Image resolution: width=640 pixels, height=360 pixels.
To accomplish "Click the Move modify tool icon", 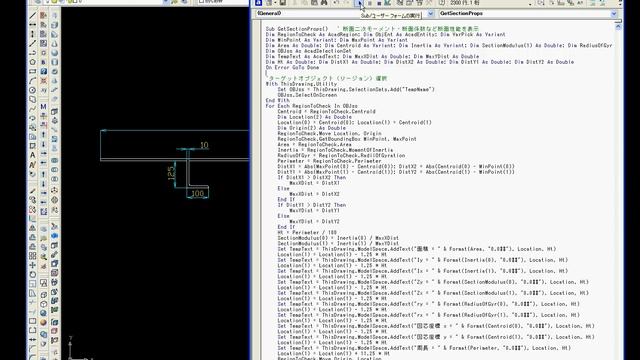I will coord(33,266).
